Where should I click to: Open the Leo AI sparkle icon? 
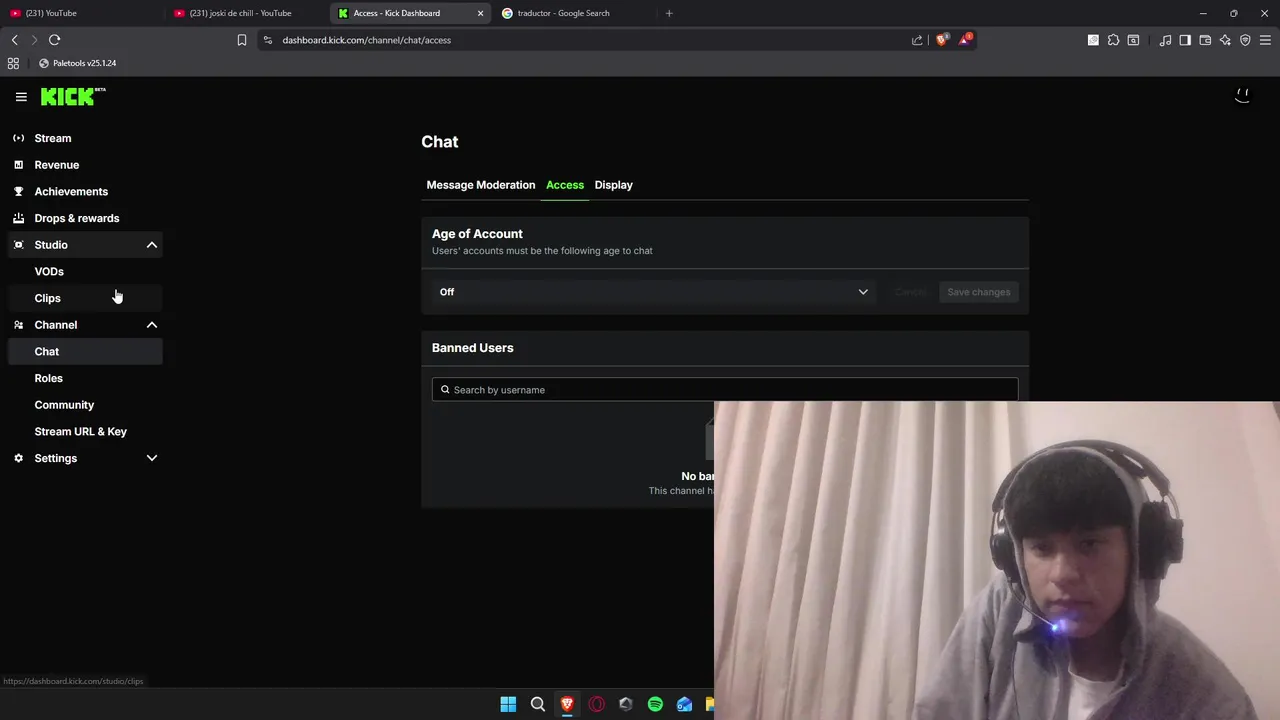point(1225,40)
